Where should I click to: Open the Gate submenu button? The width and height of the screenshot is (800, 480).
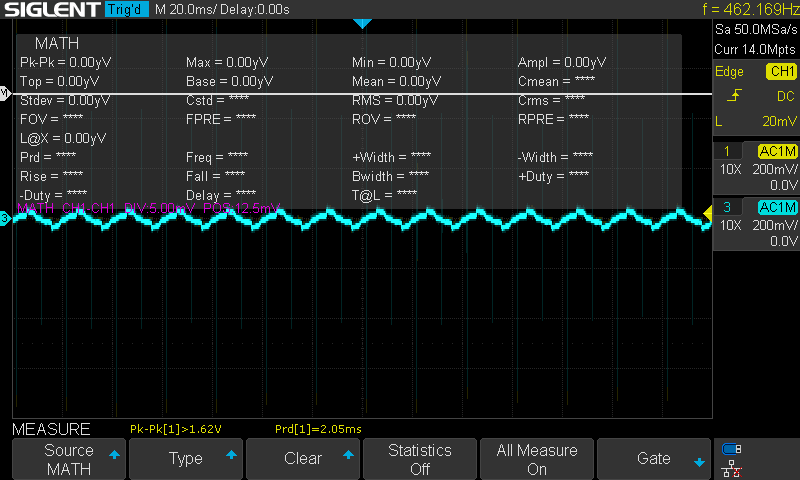tap(654, 459)
